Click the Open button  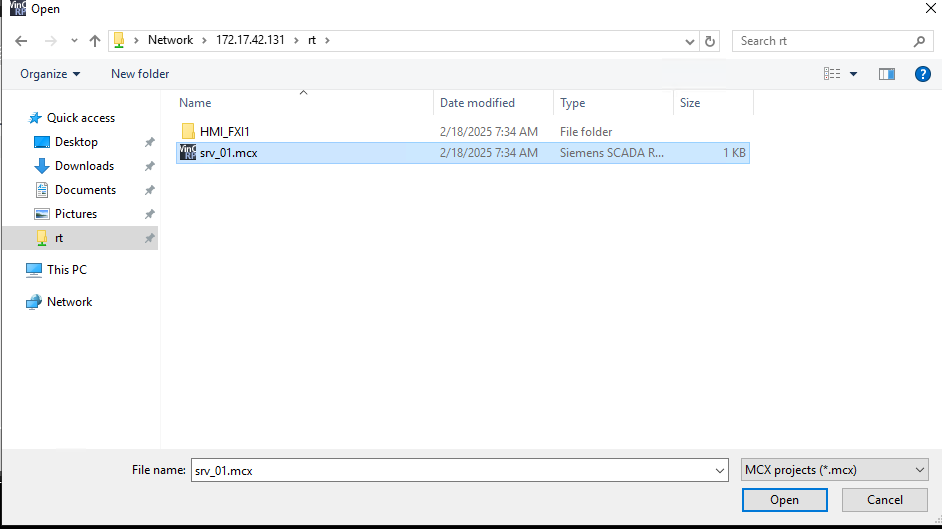click(784, 500)
